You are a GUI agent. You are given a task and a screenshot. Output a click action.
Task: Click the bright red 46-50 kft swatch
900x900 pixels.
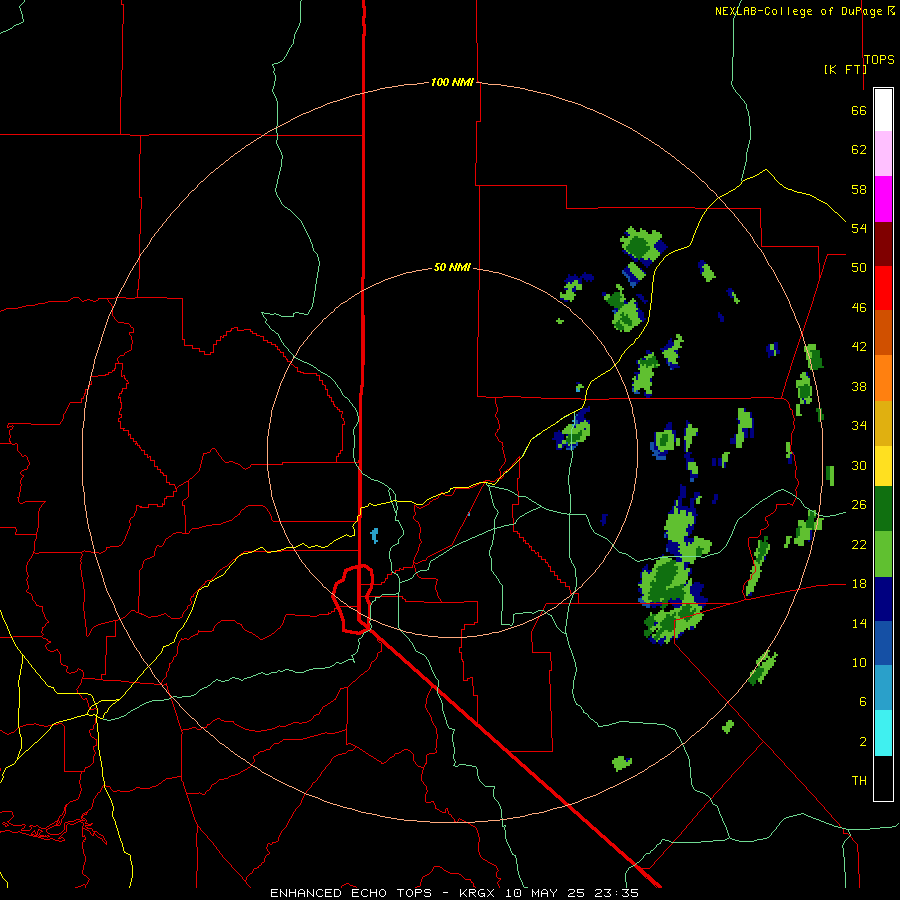pyautogui.click(x=883, y=288)
